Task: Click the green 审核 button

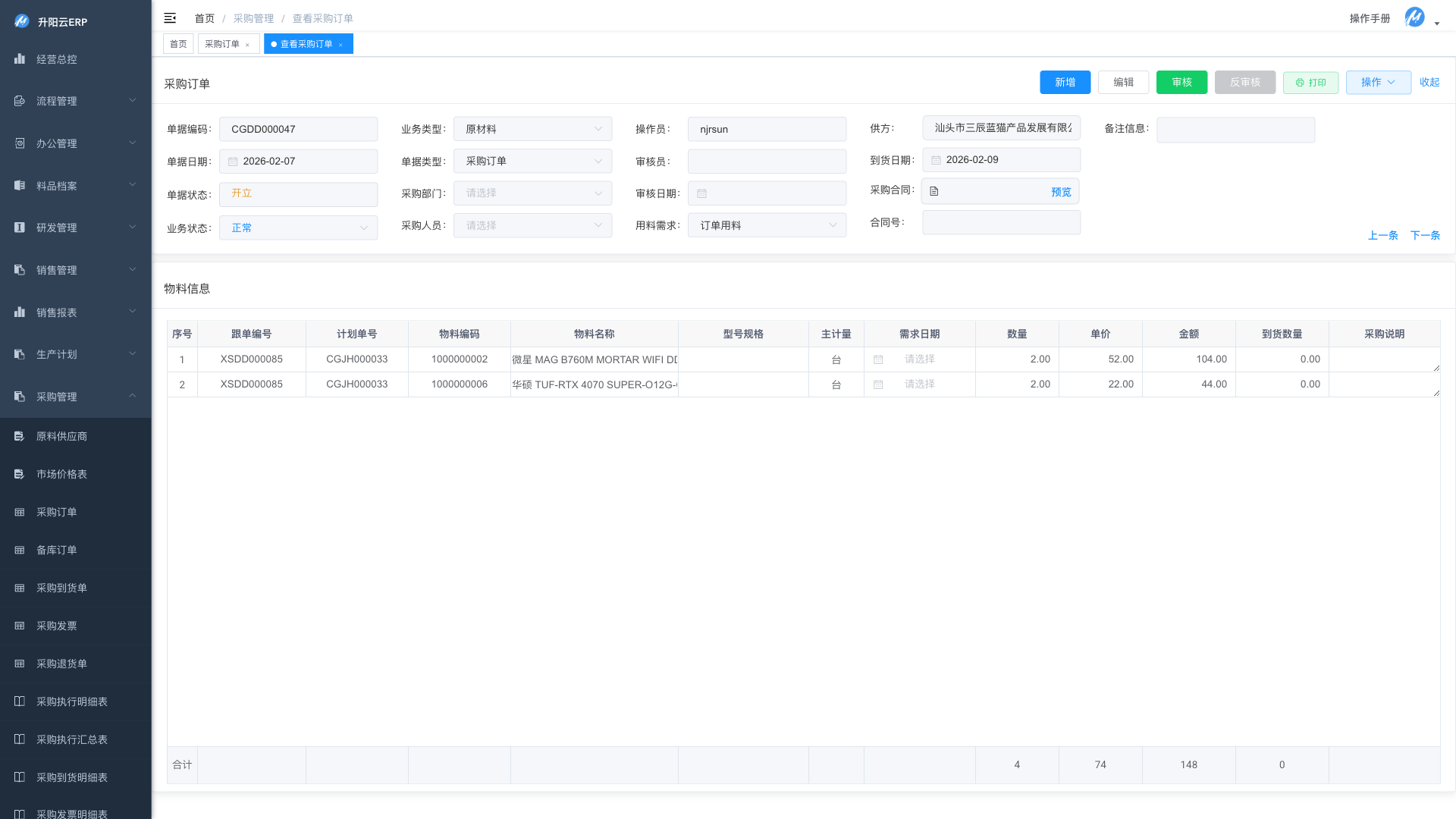Action: 1181,82
